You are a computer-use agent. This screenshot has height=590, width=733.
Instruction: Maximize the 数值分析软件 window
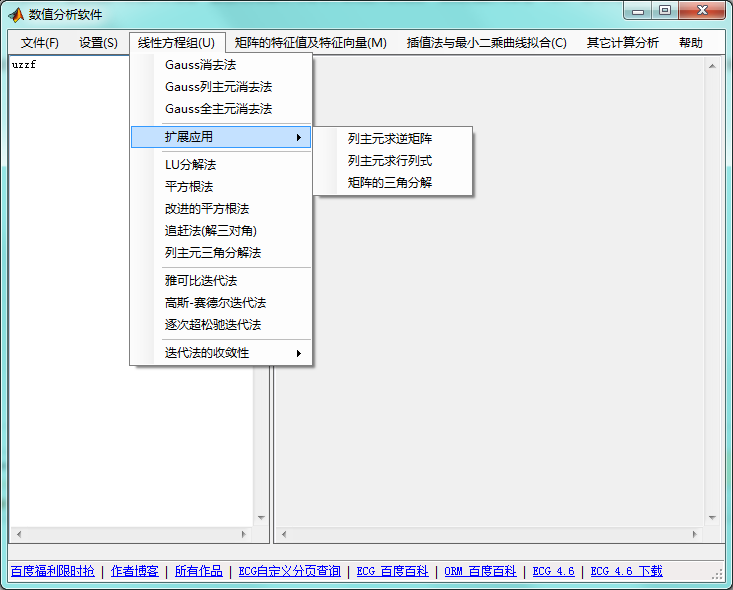pos(665,10)
